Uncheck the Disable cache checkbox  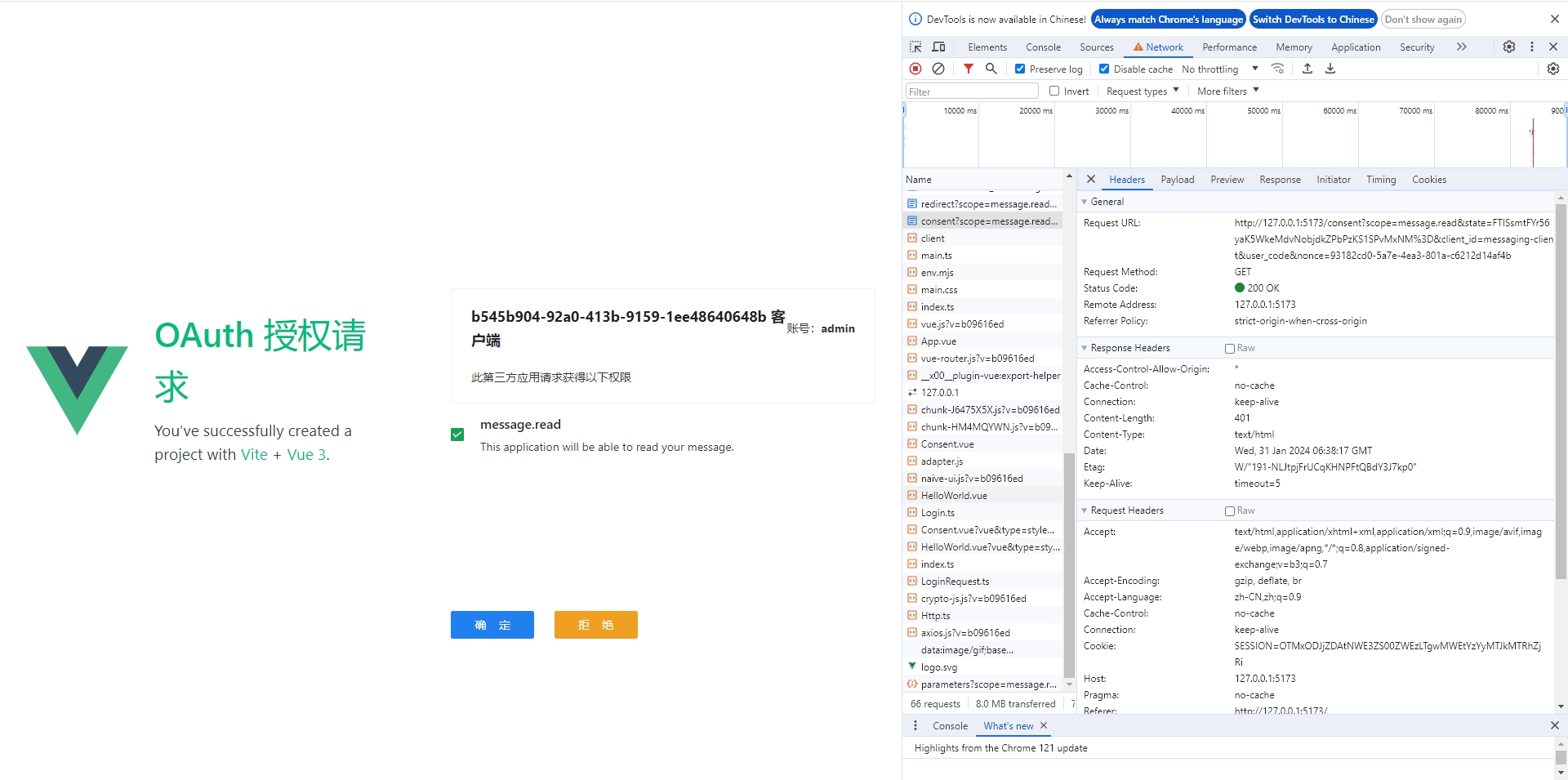click(1104, 69)
